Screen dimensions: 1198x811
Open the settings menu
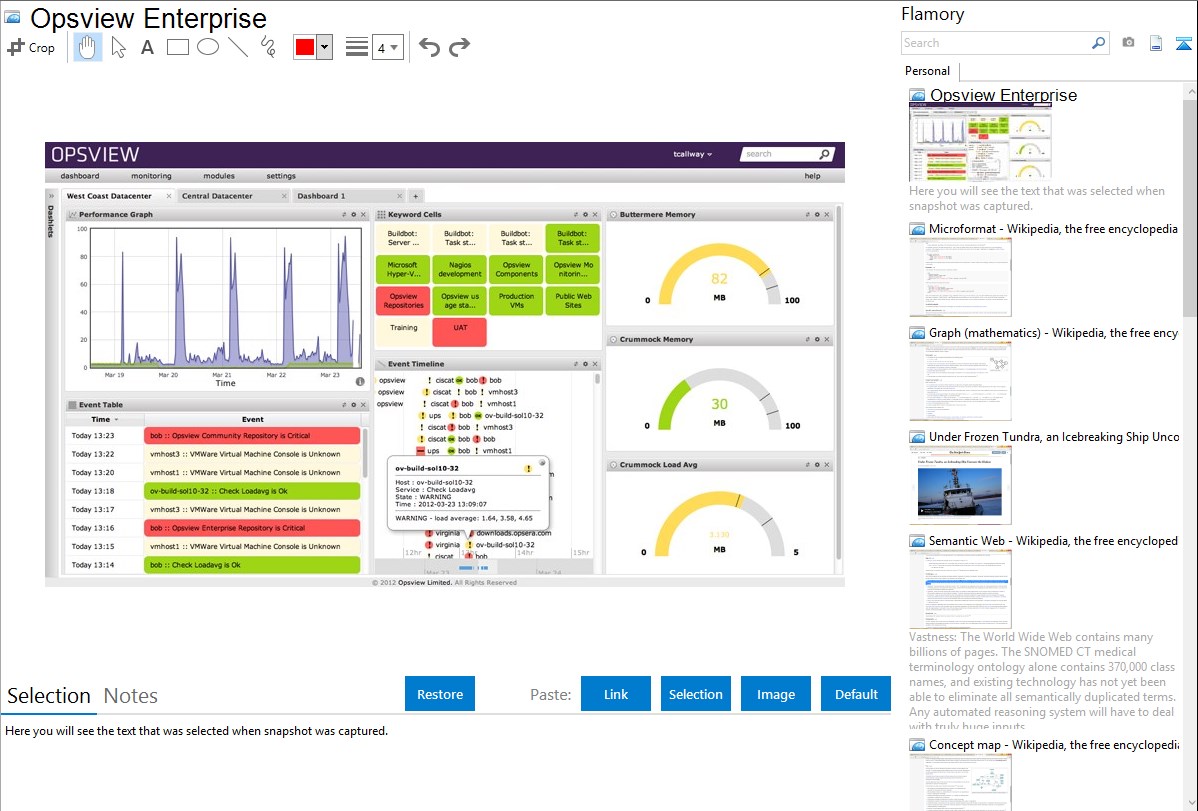tap(281, 176)
